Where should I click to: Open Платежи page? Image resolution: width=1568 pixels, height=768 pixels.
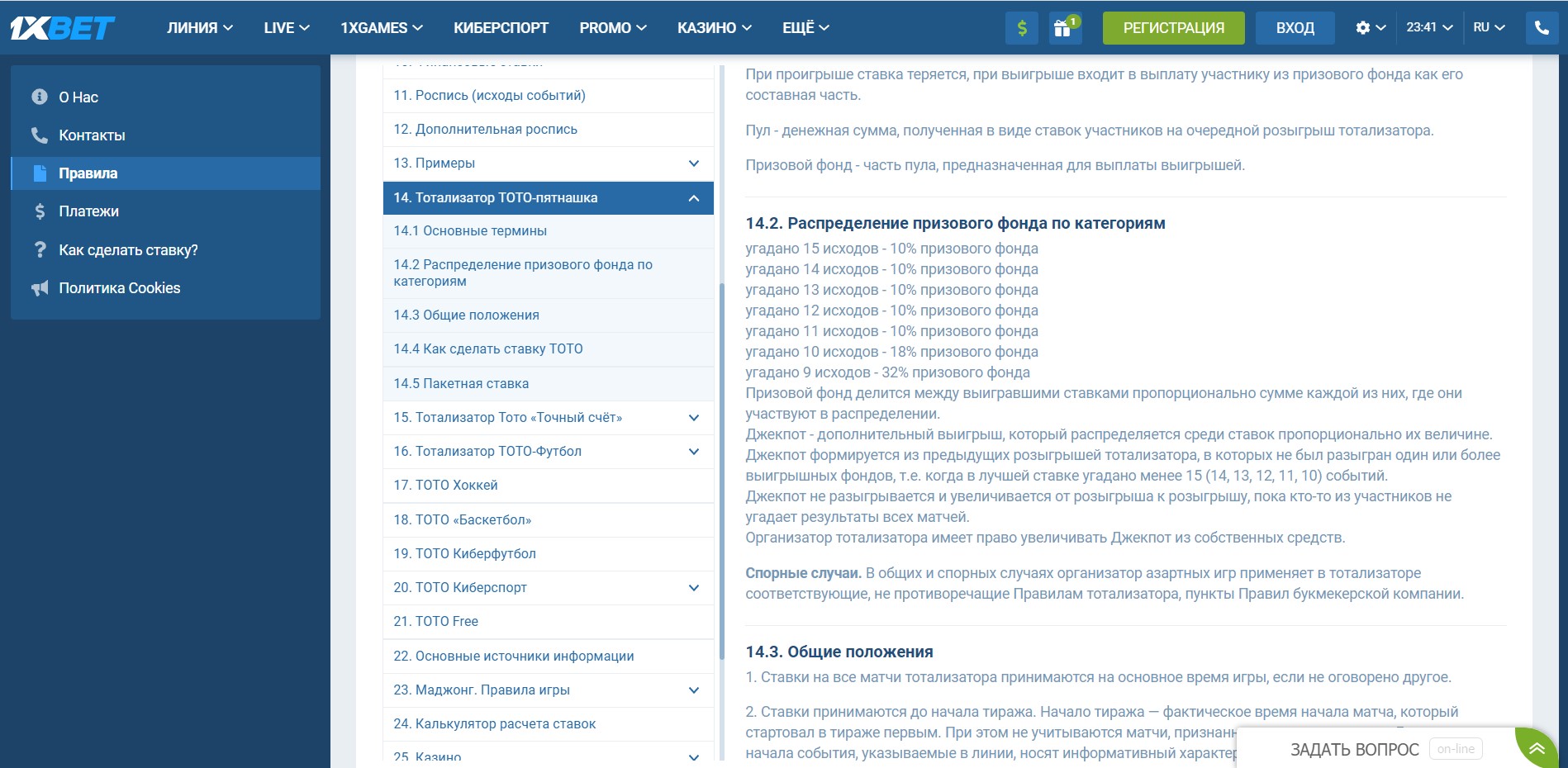coord(165,211)
